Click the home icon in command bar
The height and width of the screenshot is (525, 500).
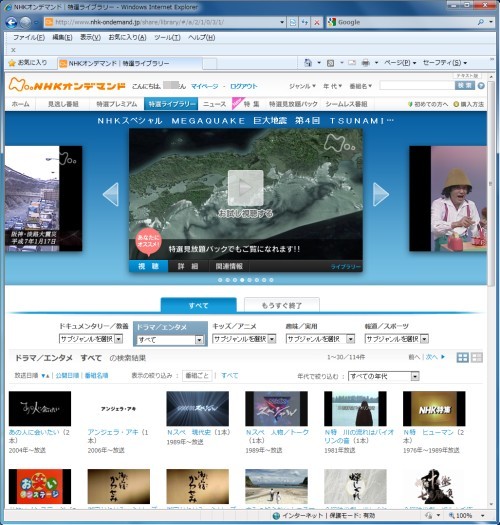308,63
